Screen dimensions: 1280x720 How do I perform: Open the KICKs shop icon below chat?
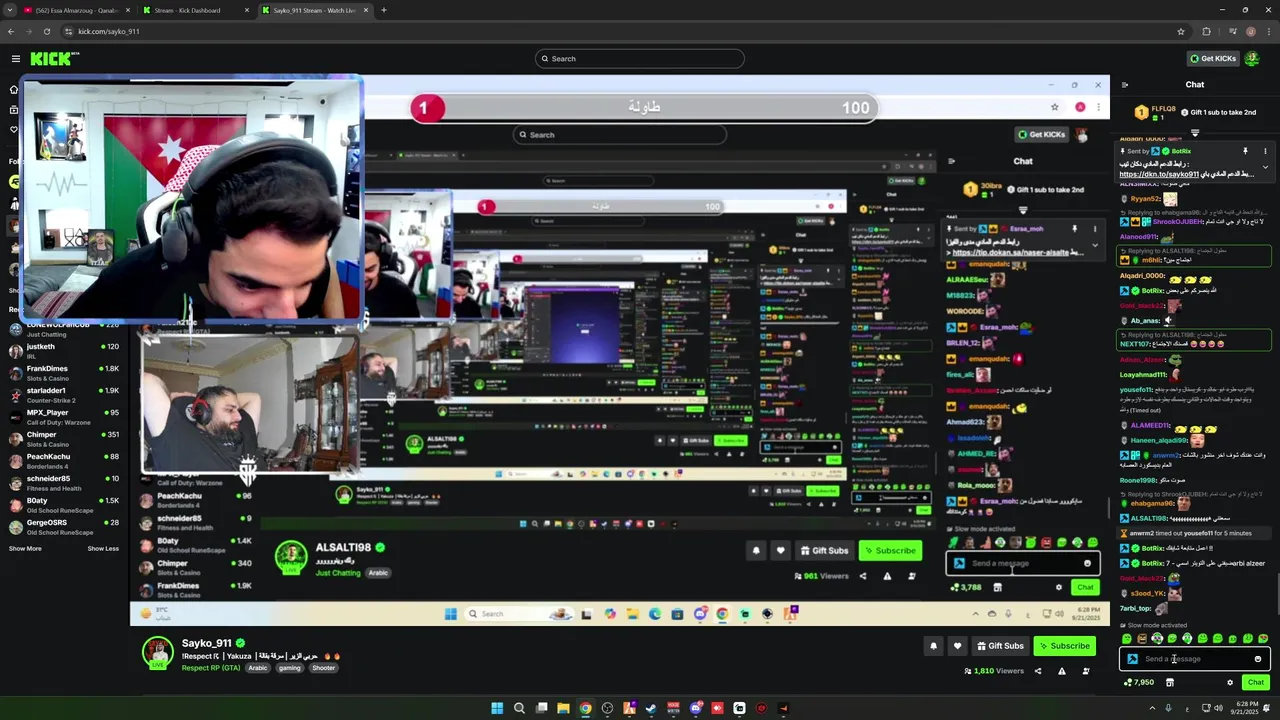(1169, 683)
